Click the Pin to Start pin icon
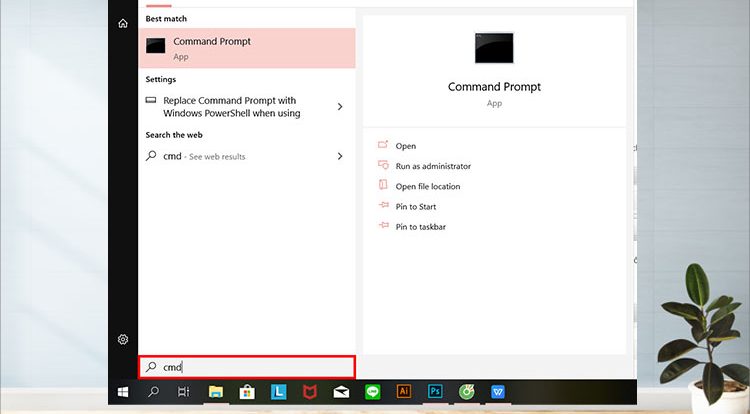Image resolution: width=750 pixels, height=414 pixels. coord(384,205)
